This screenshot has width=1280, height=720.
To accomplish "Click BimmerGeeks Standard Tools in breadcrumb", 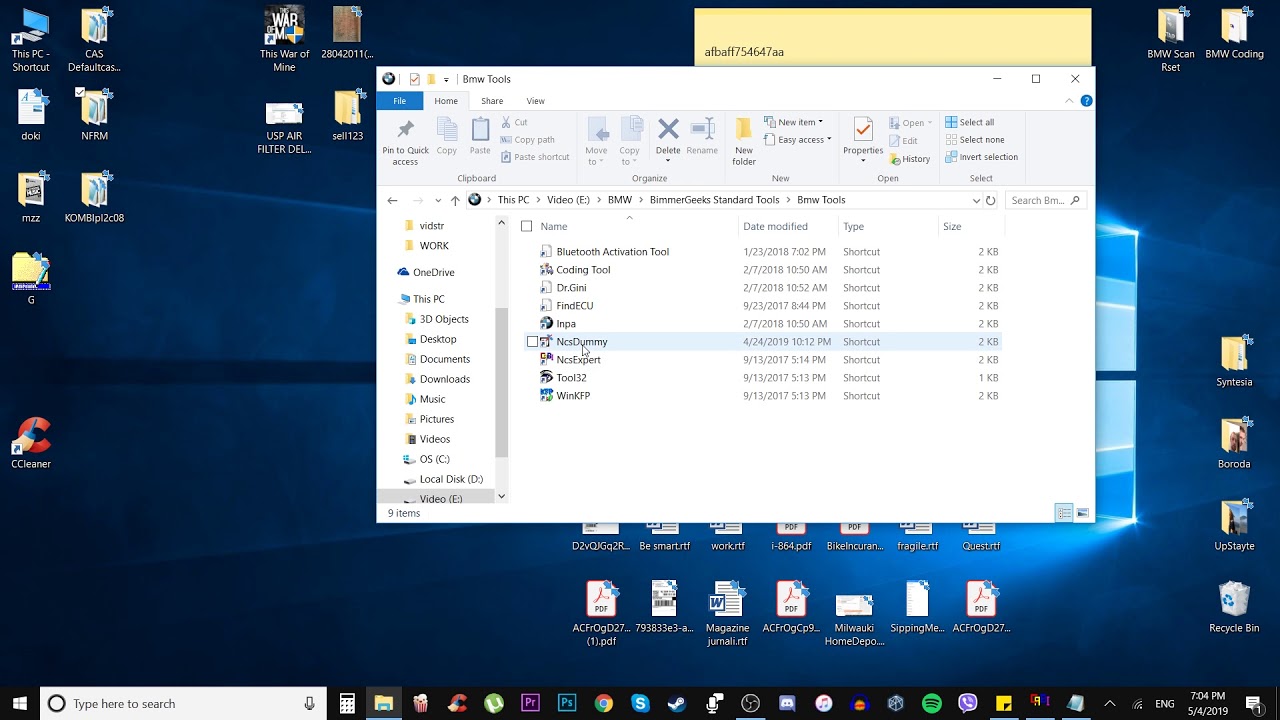I will click(x=714, y=200).
